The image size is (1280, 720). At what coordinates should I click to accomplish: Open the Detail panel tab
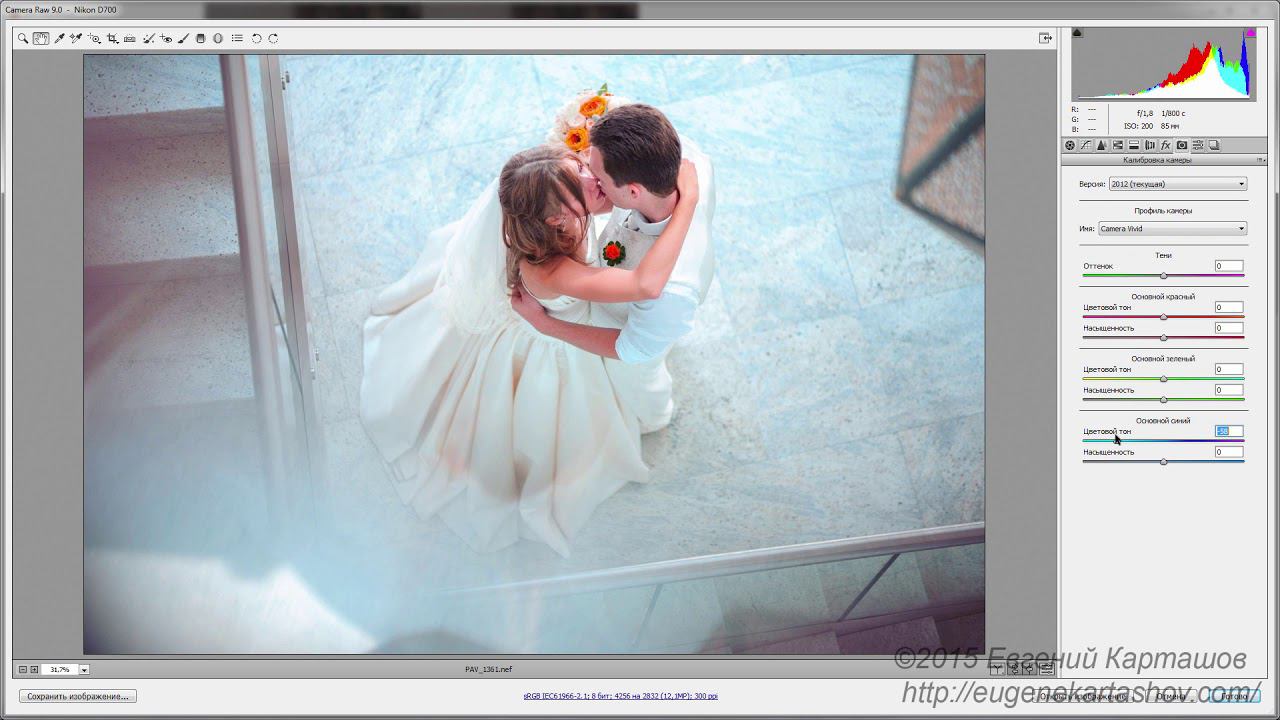click(1102, 145)
